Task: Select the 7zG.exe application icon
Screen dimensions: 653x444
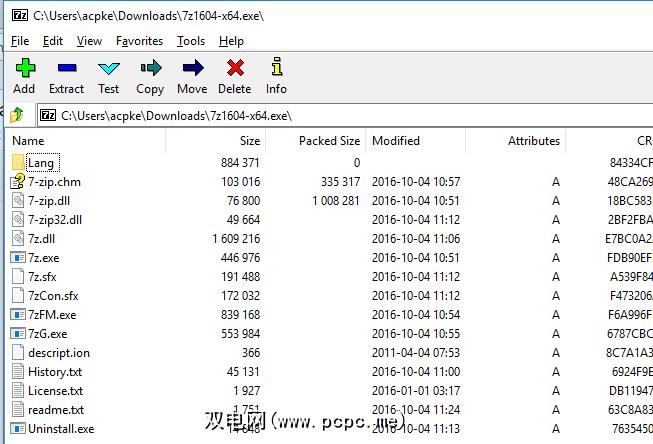Action: click(x=18, y=334)
